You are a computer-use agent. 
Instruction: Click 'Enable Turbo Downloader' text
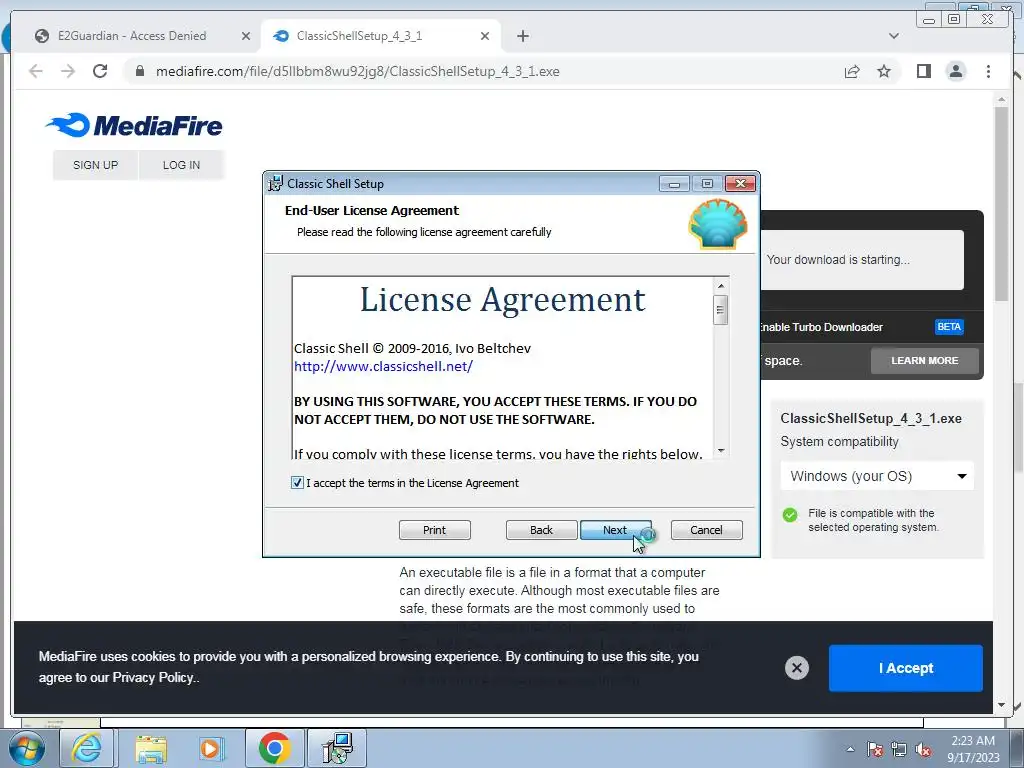point(822,327)
